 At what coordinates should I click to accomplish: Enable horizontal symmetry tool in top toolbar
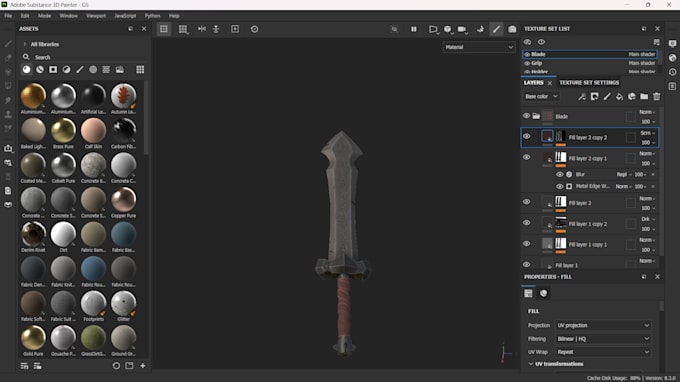[x=202, y=29]
